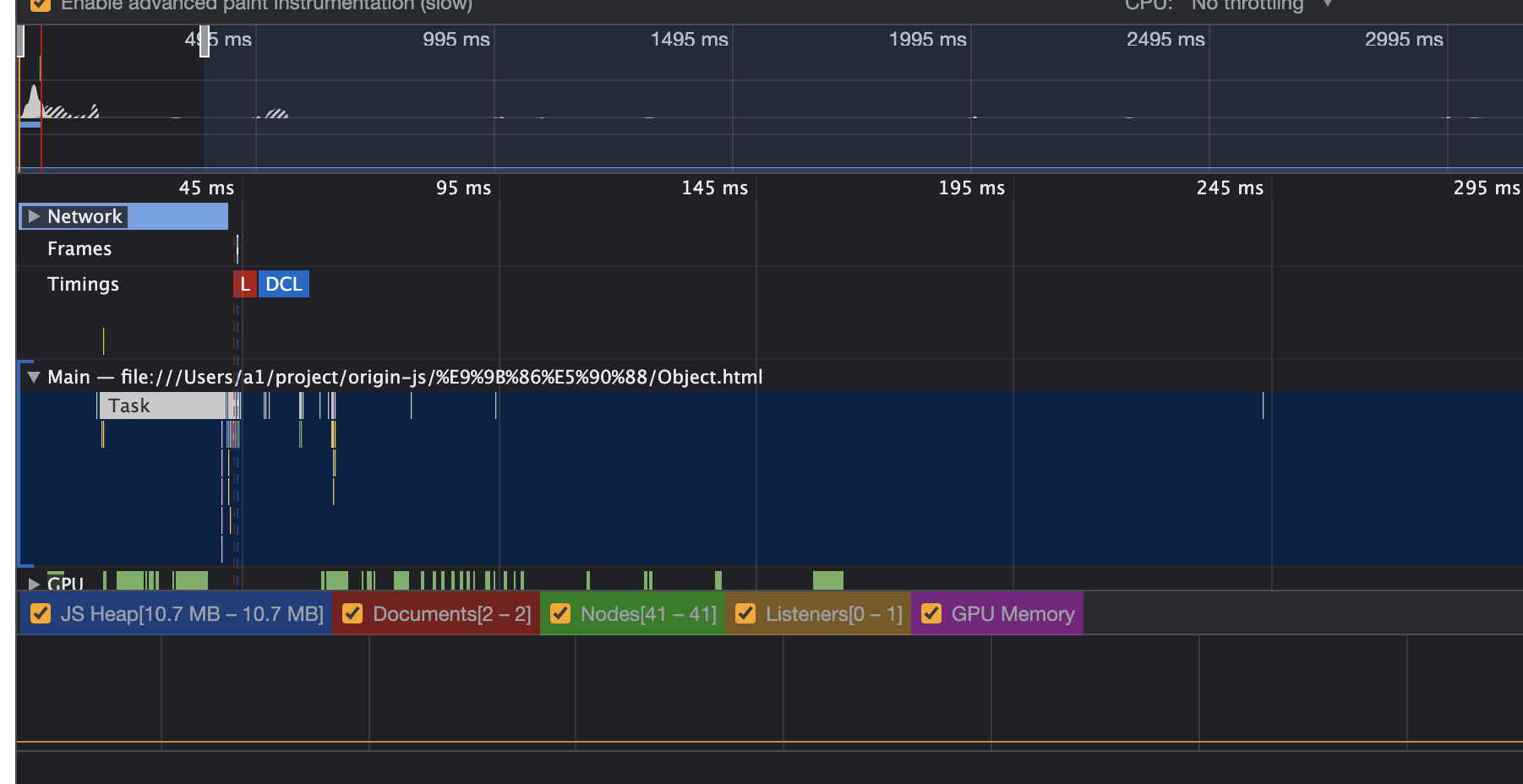Viewport: 1523px width, 784px height.
Task: Click the 245 ms ruler label
Action: tap(1230, 188)
